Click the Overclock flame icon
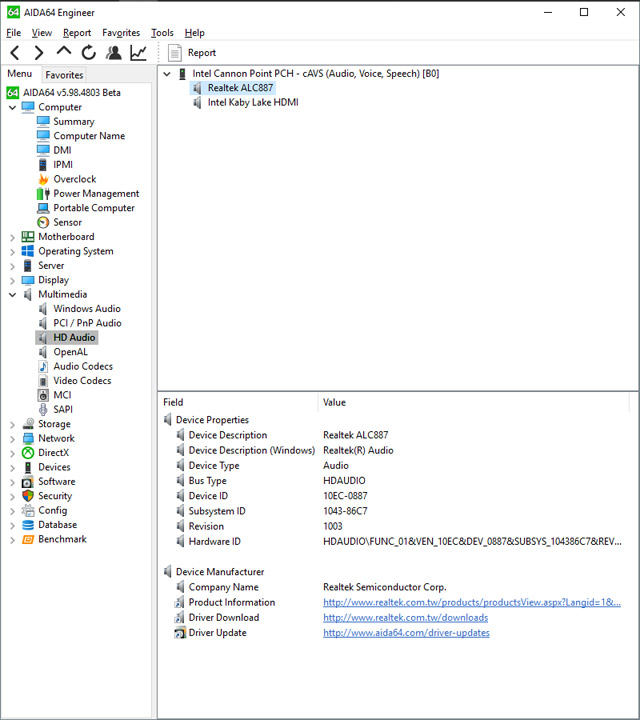 pos(43,179)
